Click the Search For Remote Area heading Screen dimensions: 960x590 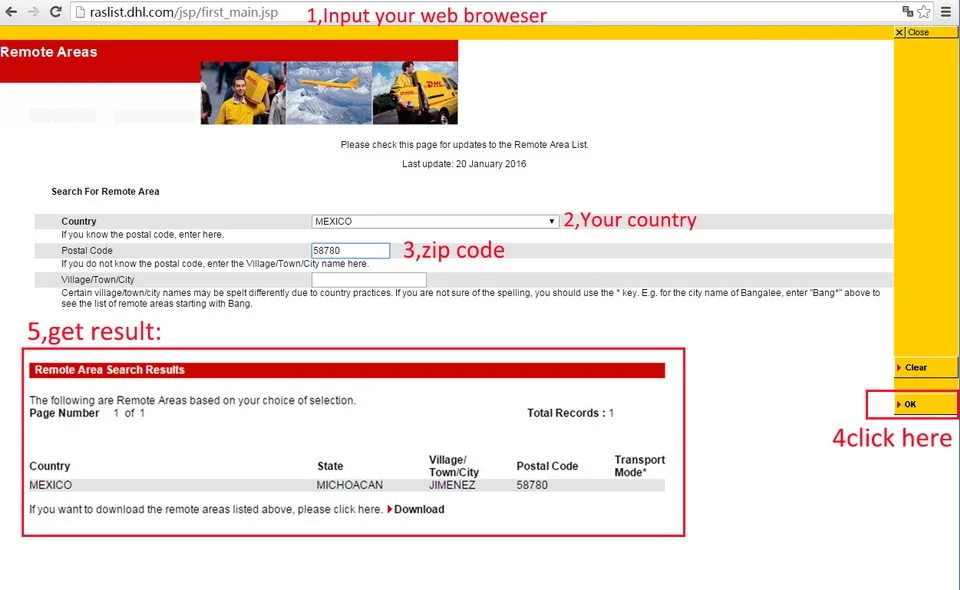coord(105,192)
